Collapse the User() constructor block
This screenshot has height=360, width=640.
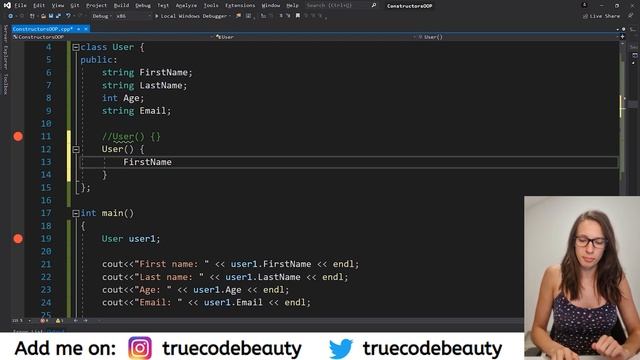point(76,149)
